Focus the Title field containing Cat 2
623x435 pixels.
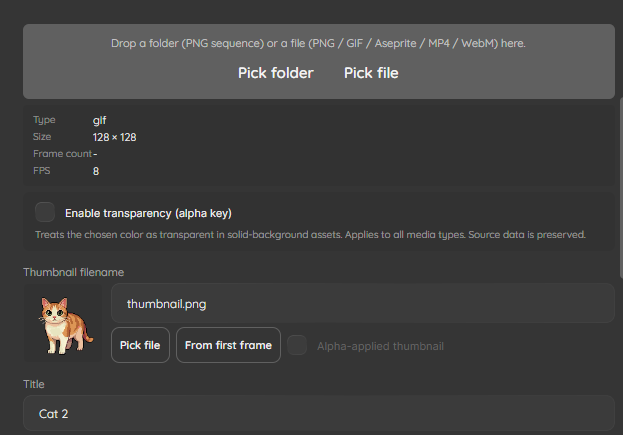click(x=319, y=414)
